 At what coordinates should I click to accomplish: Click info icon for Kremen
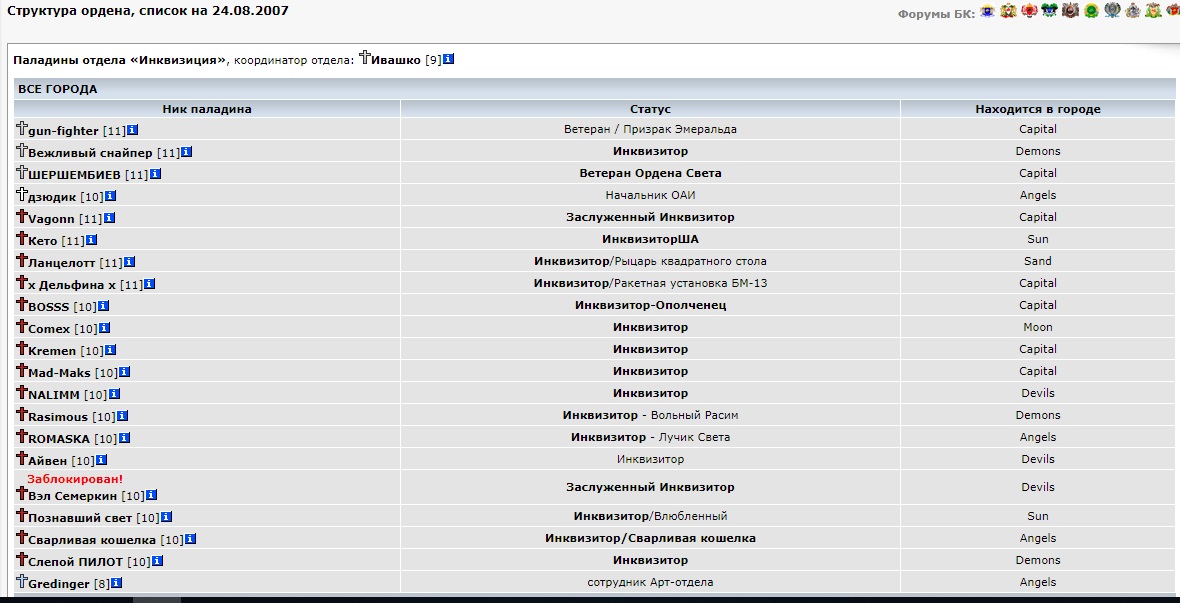coord(111,350)
